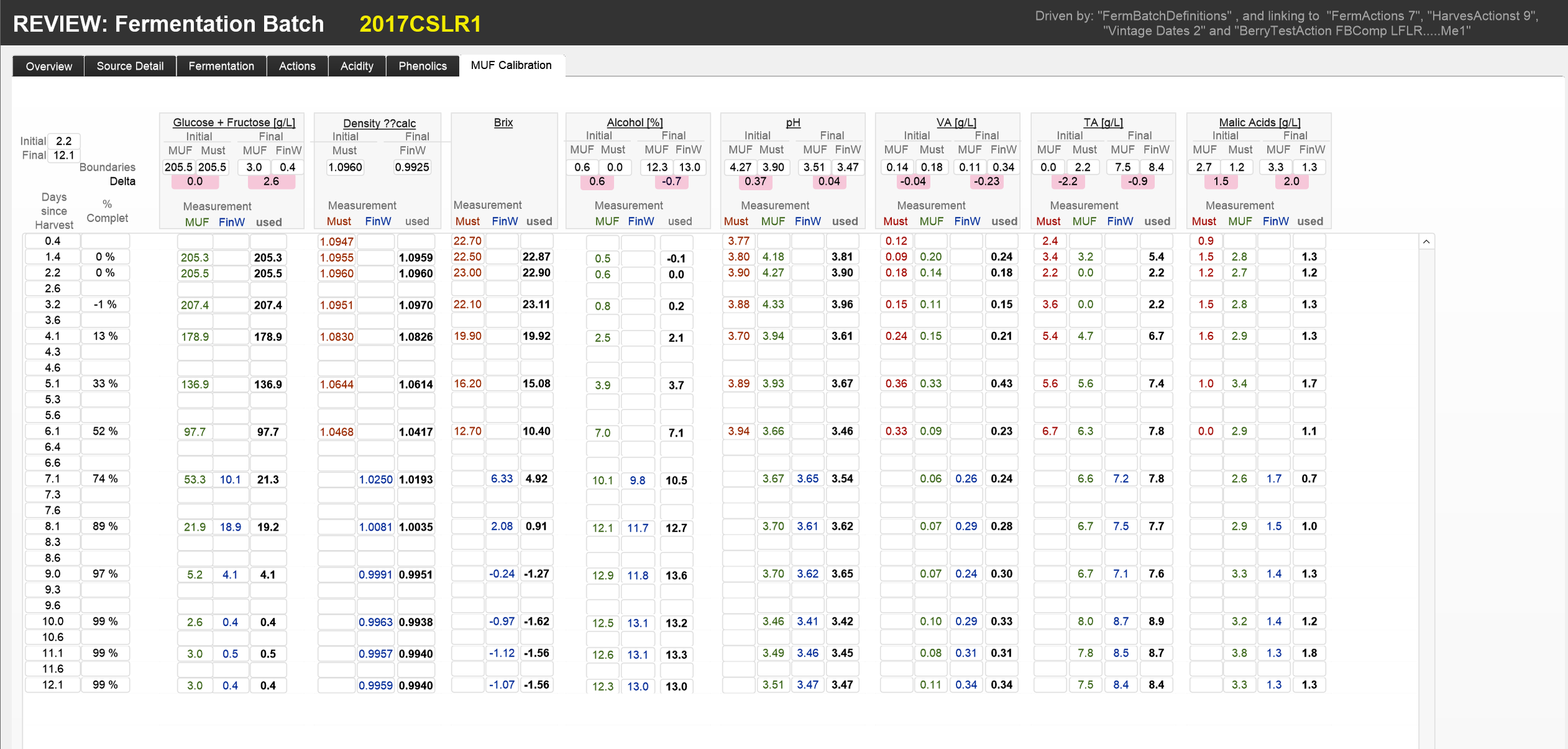Click the Glucose MUF value 97.7
1568x749 pixels.
click(x=195, y=432)
